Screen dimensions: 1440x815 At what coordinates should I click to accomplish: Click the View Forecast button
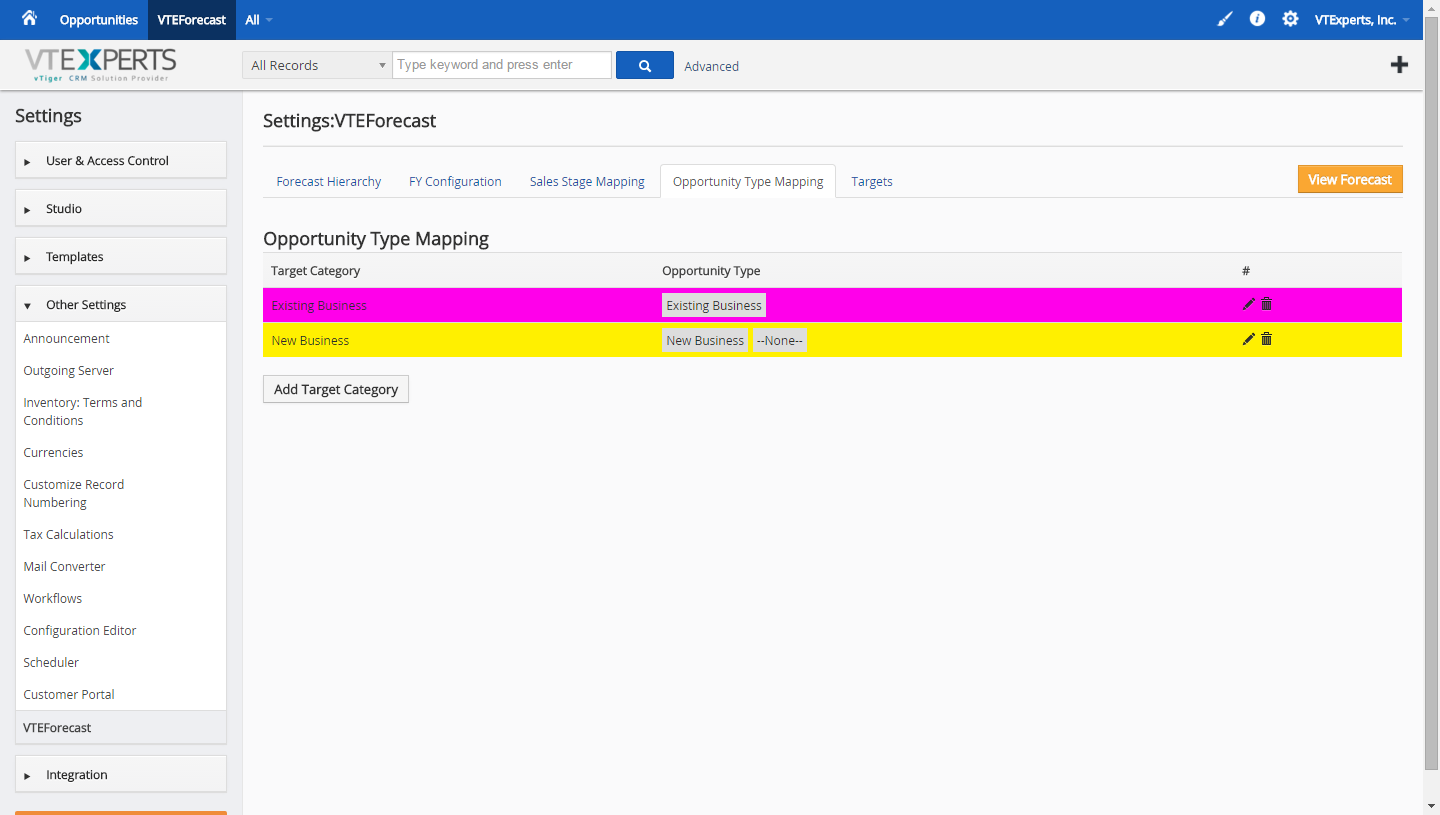click(1350, 179)
